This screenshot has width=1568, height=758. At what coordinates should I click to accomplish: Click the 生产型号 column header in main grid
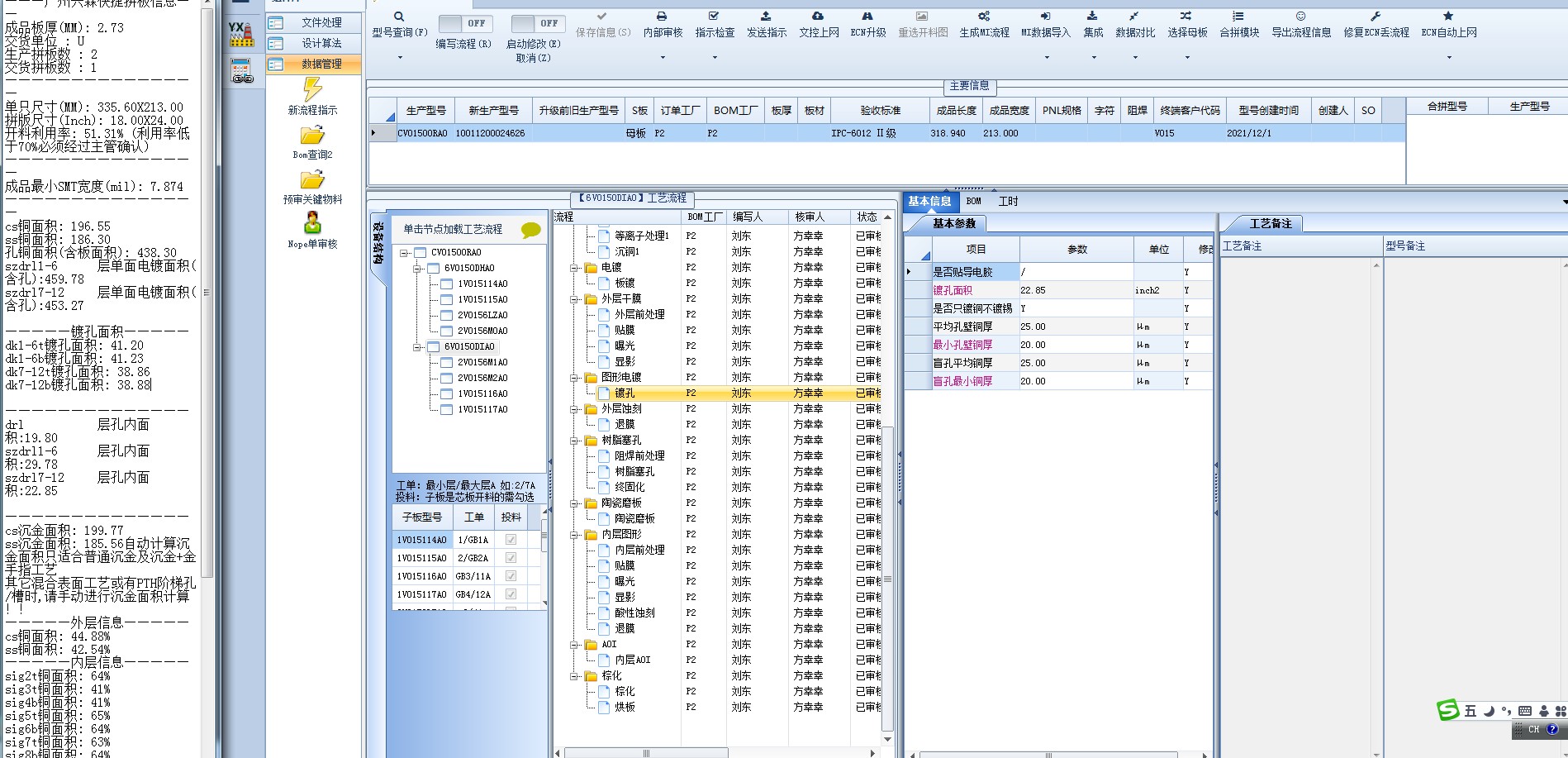[425, 111]
